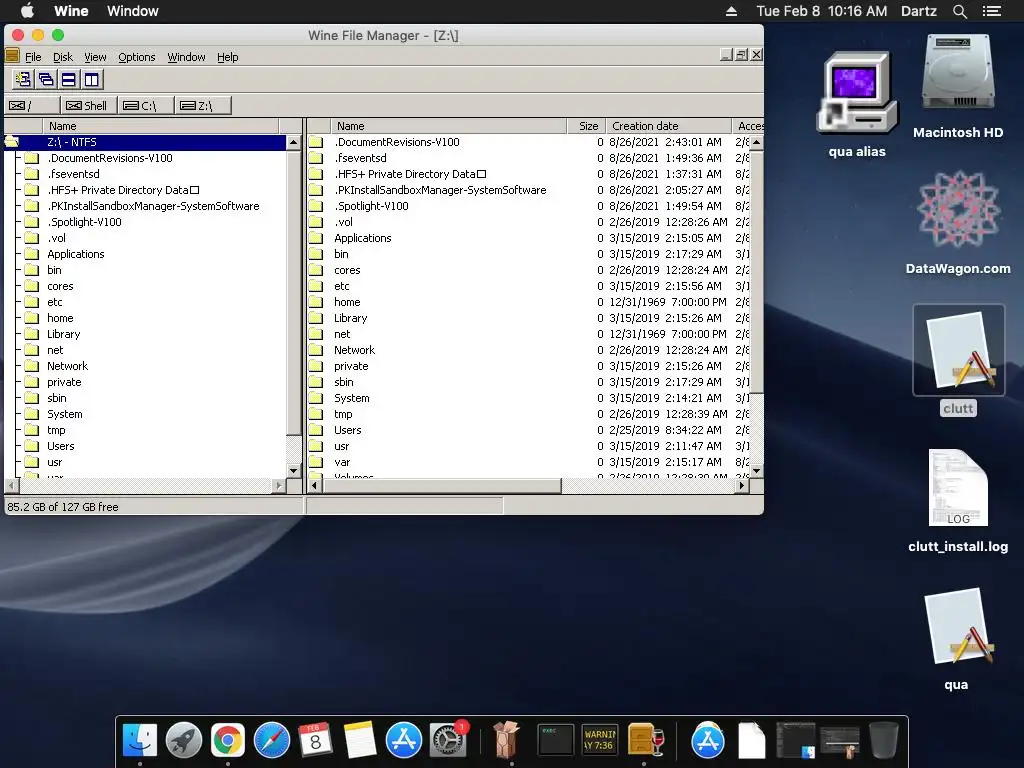Open the Options menu
Image resolution: width=1024 pixels, height=768 pixels.
[x=136, y=57]
